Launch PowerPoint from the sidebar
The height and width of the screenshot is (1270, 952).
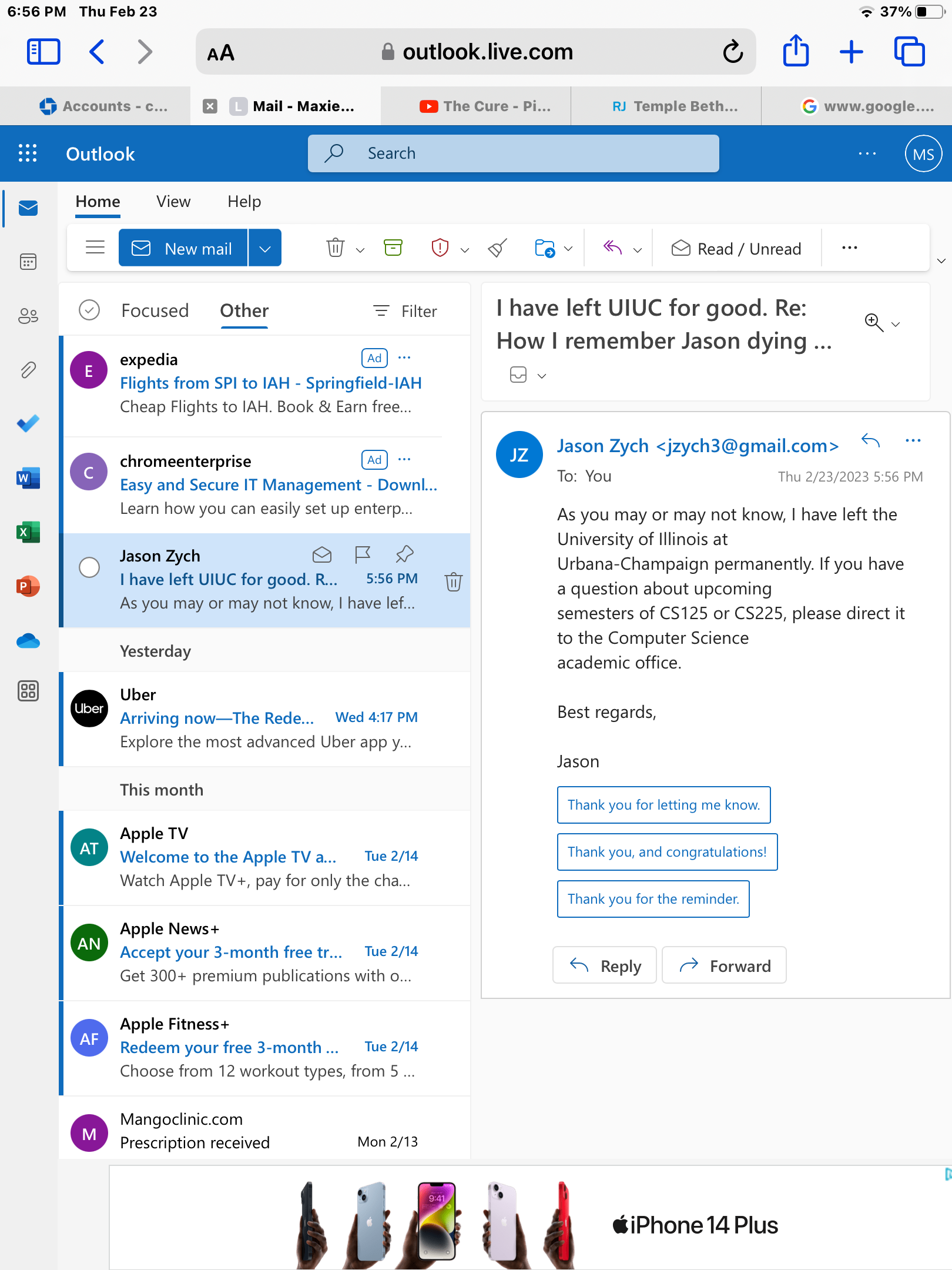click(28, 586)
